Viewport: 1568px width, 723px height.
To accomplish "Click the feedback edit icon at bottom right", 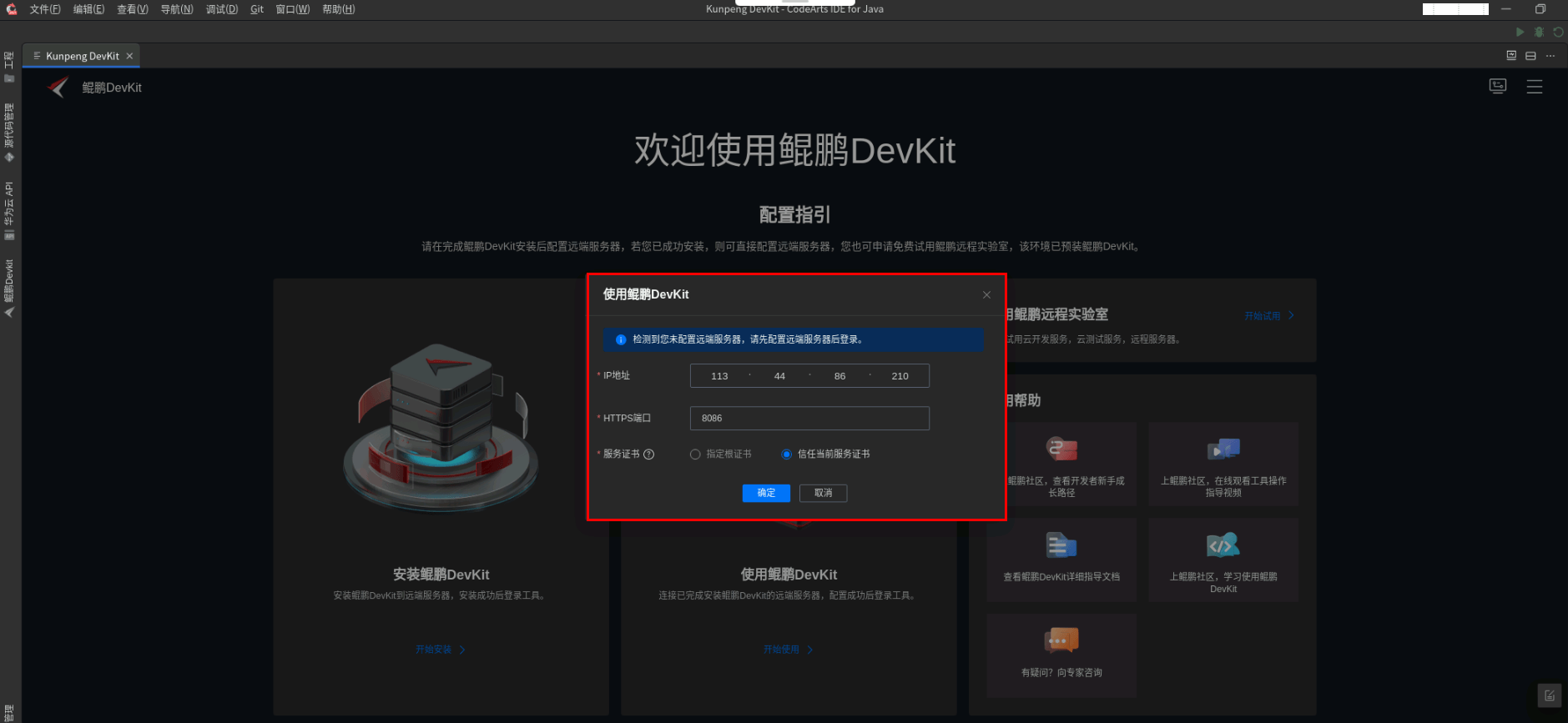I will (1550, 695).
